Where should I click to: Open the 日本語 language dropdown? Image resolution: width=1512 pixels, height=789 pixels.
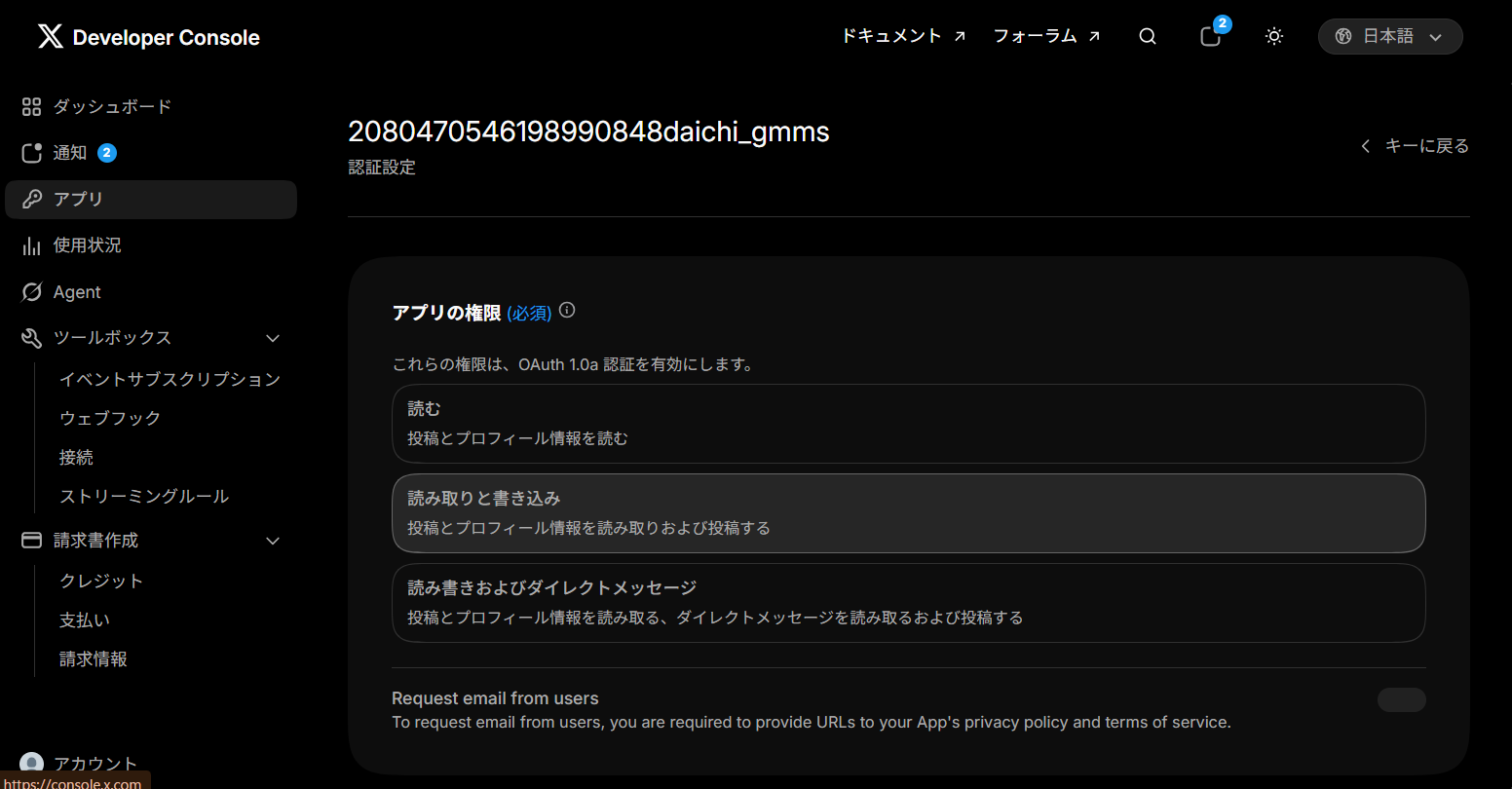tap(1389, 36)
